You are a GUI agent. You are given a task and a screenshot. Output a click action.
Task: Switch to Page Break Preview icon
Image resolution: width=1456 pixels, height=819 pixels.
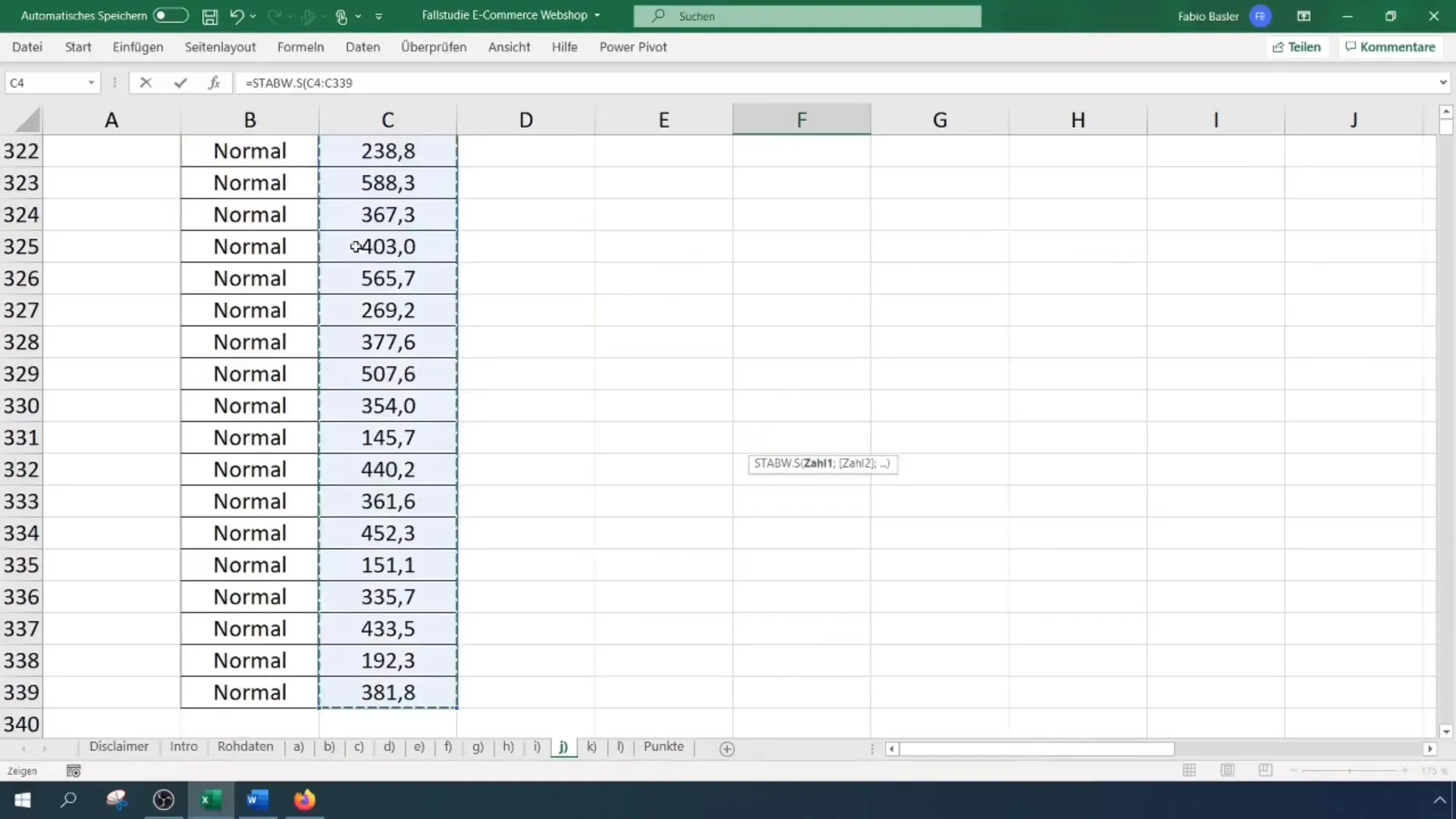coord(1265,770)
